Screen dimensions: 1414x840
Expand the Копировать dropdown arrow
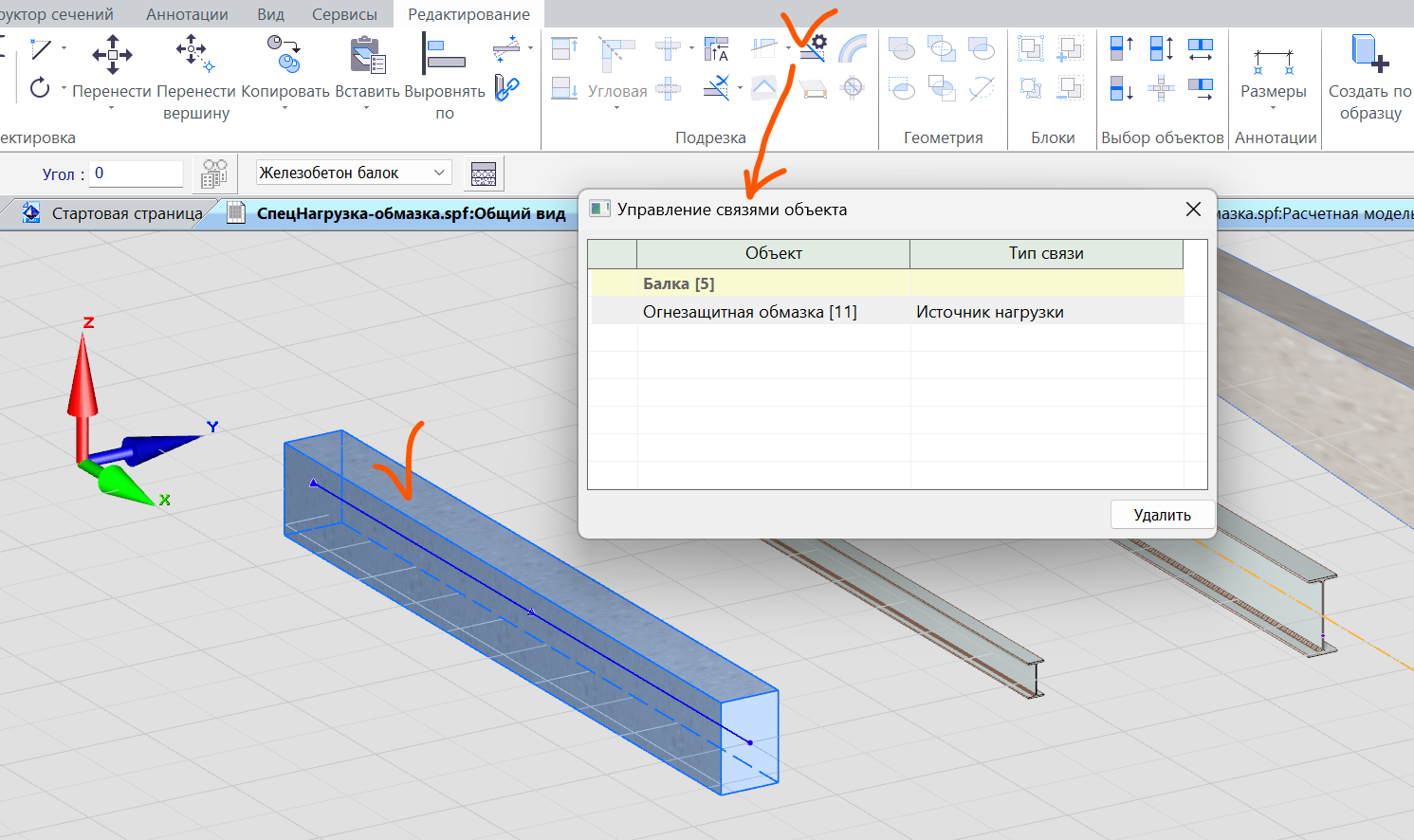pyautogui.click(x=285, y=108)
